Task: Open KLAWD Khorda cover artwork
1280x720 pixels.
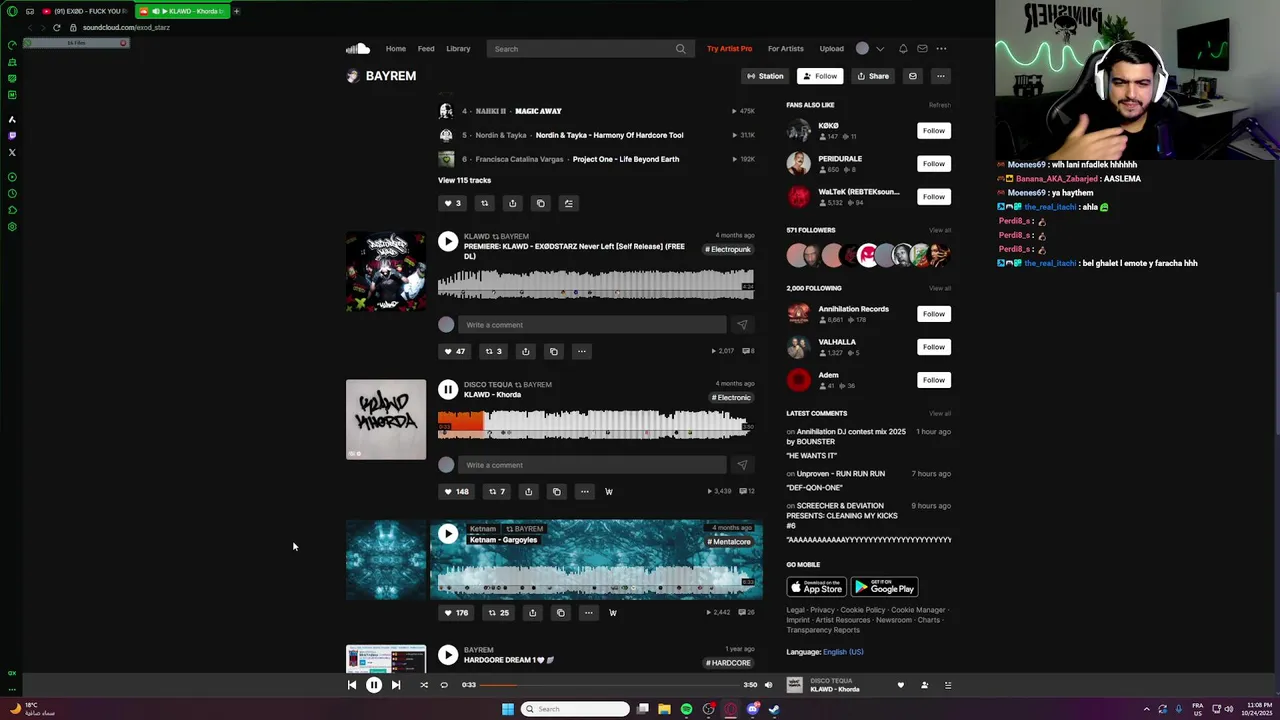Action: pyautogui.click(x=386, y=419)
